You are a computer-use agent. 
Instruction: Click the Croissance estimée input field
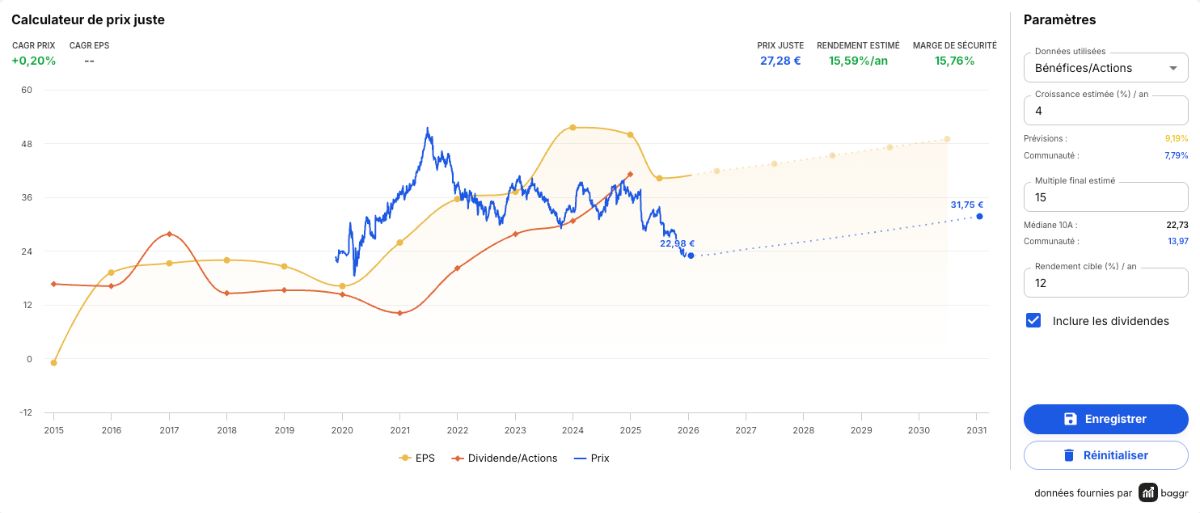(1105, 111)
